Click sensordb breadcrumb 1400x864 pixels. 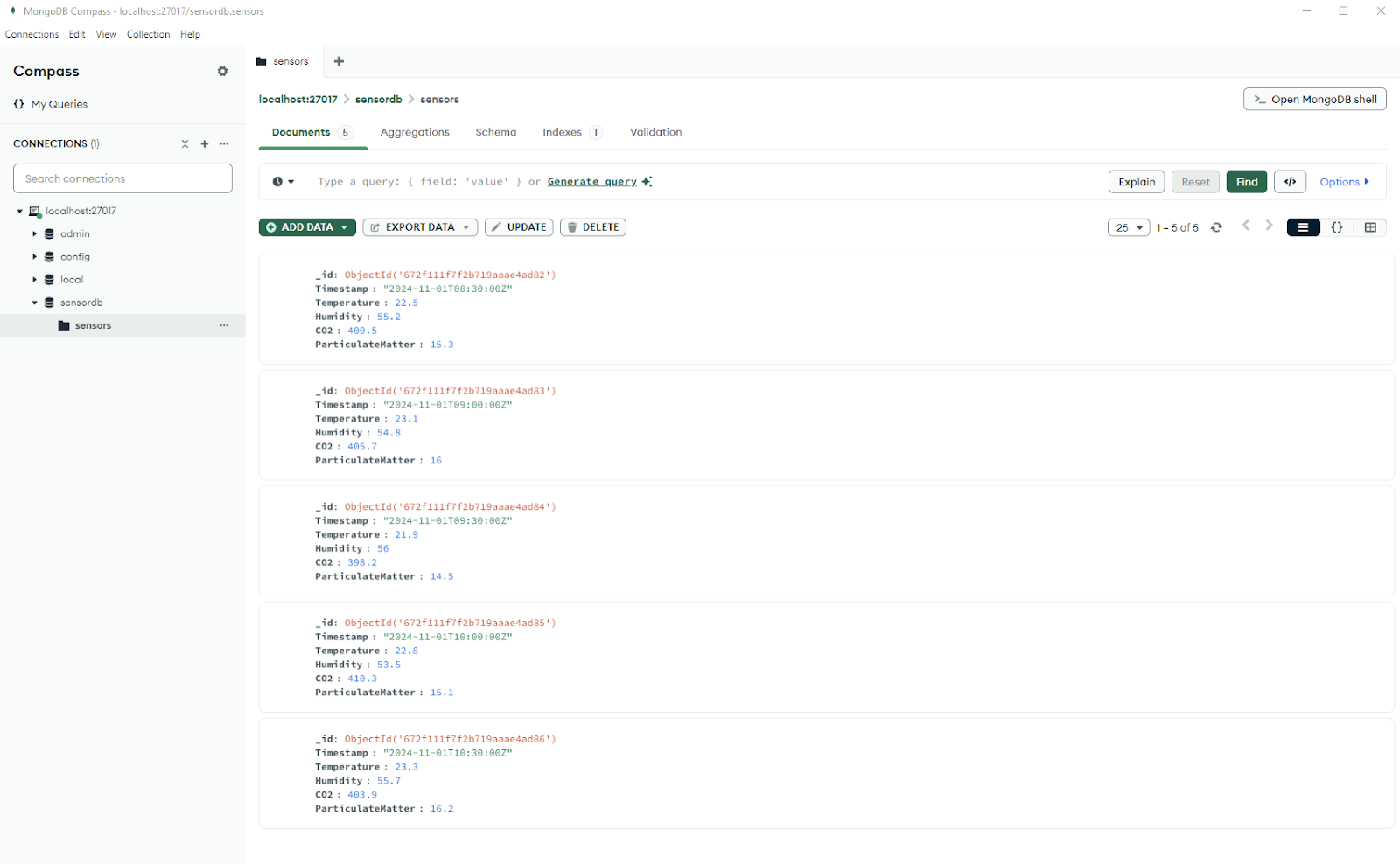pos(378,100)
